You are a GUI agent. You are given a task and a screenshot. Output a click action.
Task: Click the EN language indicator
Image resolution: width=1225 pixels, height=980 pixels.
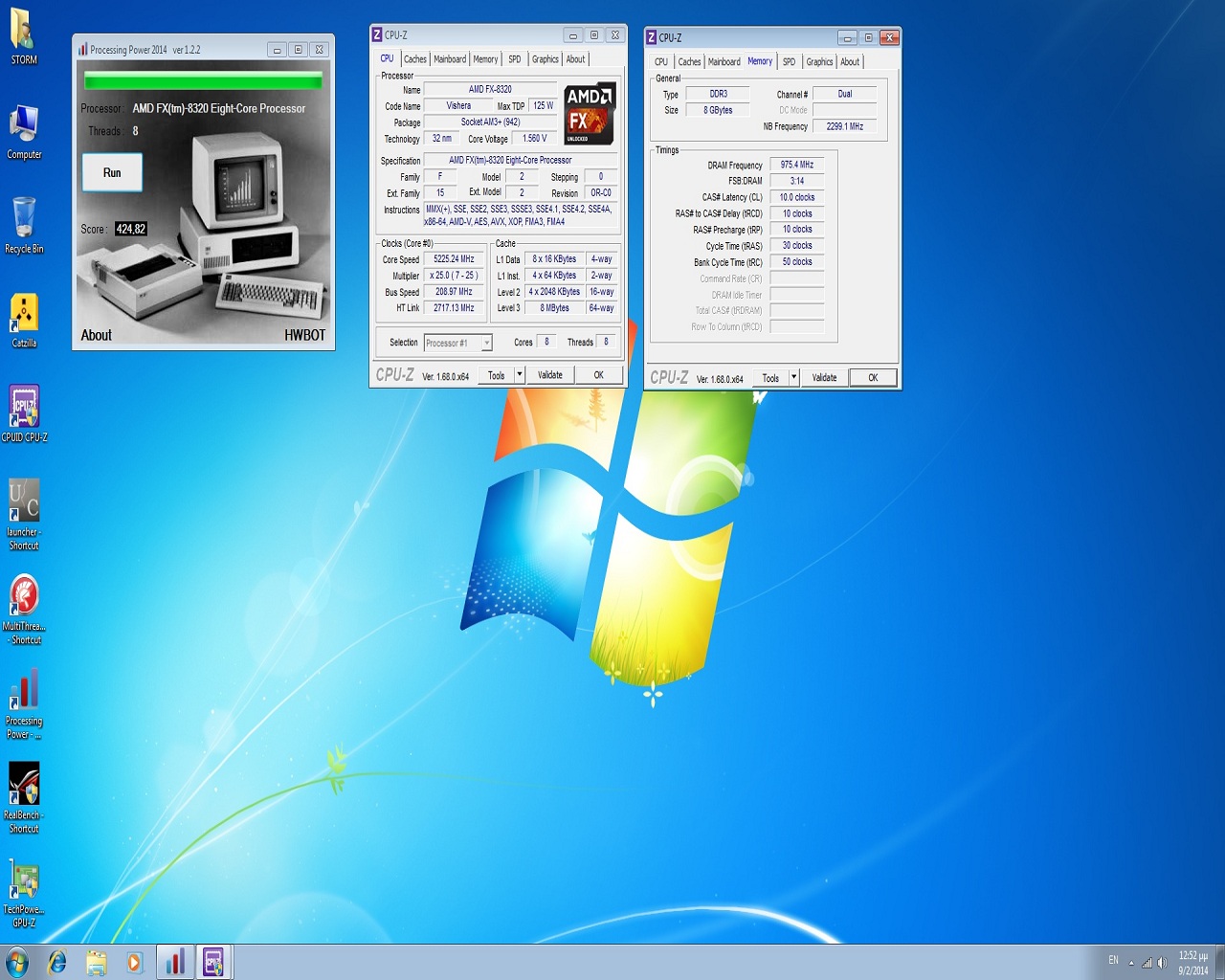(x=1113, y=960)
